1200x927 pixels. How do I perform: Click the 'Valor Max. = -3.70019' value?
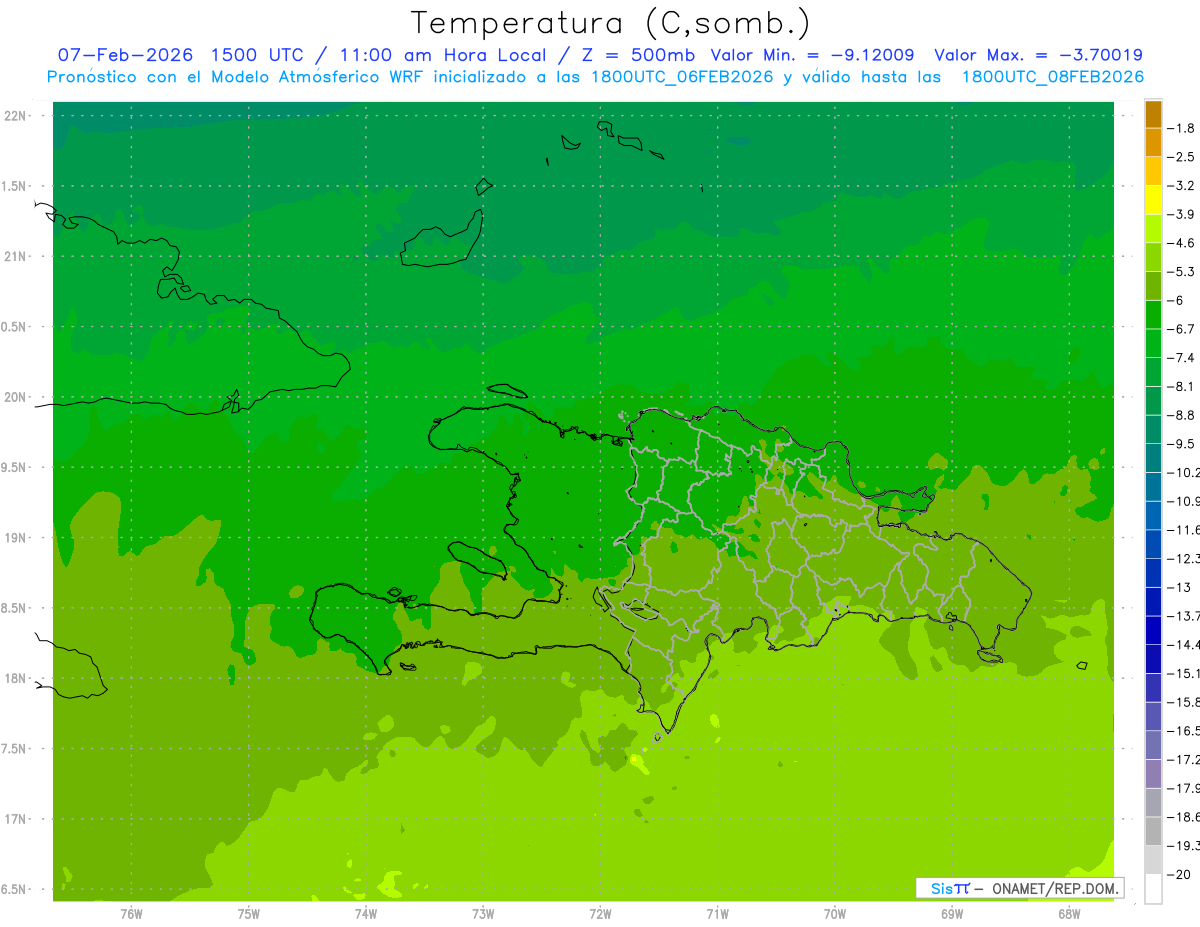(x=1038, y=55)
